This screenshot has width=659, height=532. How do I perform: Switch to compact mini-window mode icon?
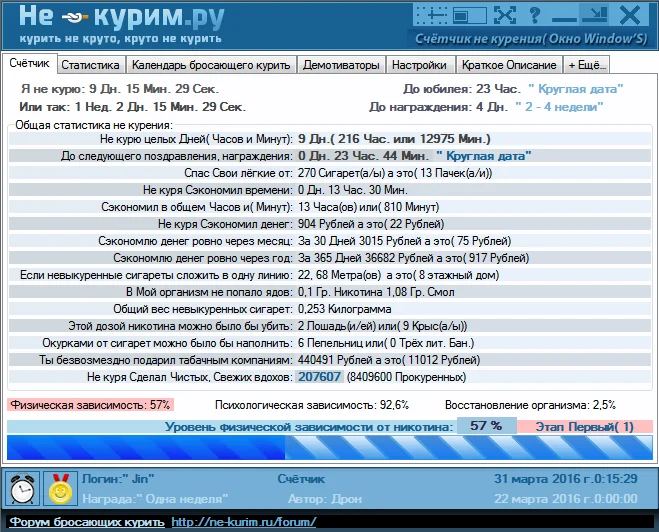coord(469,16)
